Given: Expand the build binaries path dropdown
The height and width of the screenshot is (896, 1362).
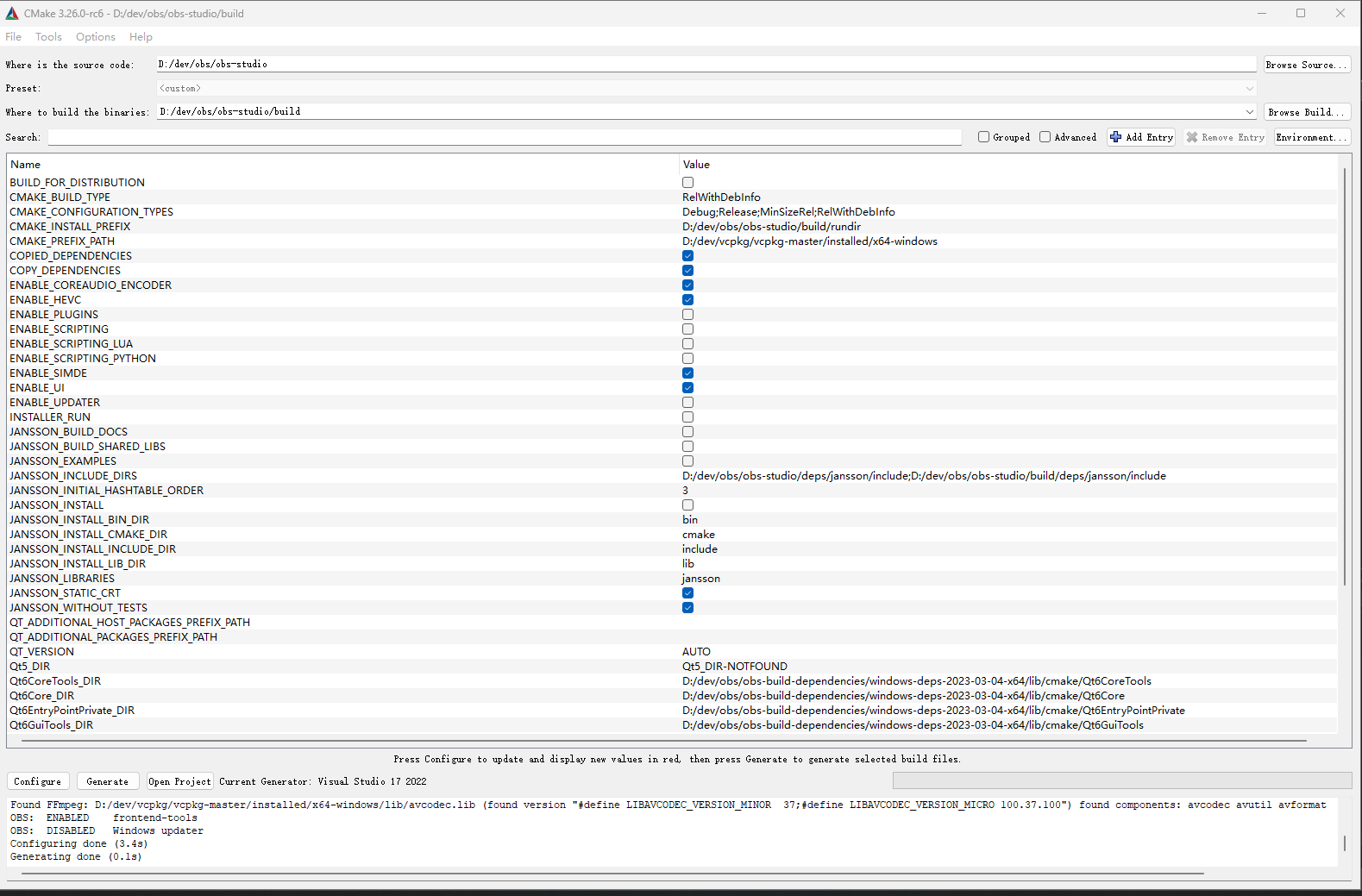Looking at the screenshot, I should pos(1249,112).
